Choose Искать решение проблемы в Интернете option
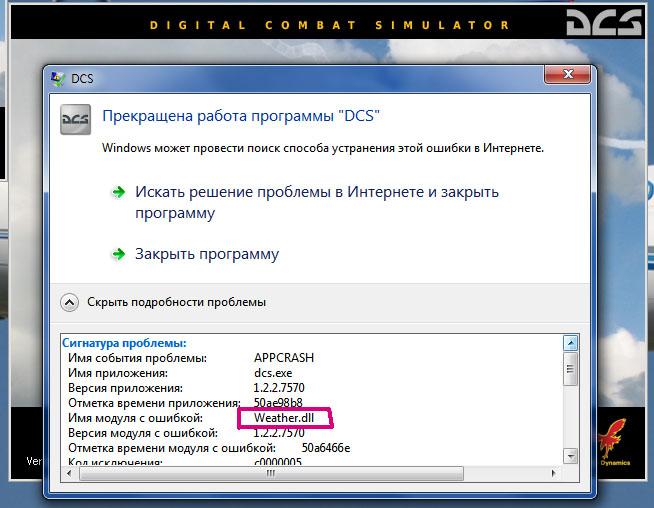The height and width of the screenshot is (508, 654). click(x=317, y=202)
